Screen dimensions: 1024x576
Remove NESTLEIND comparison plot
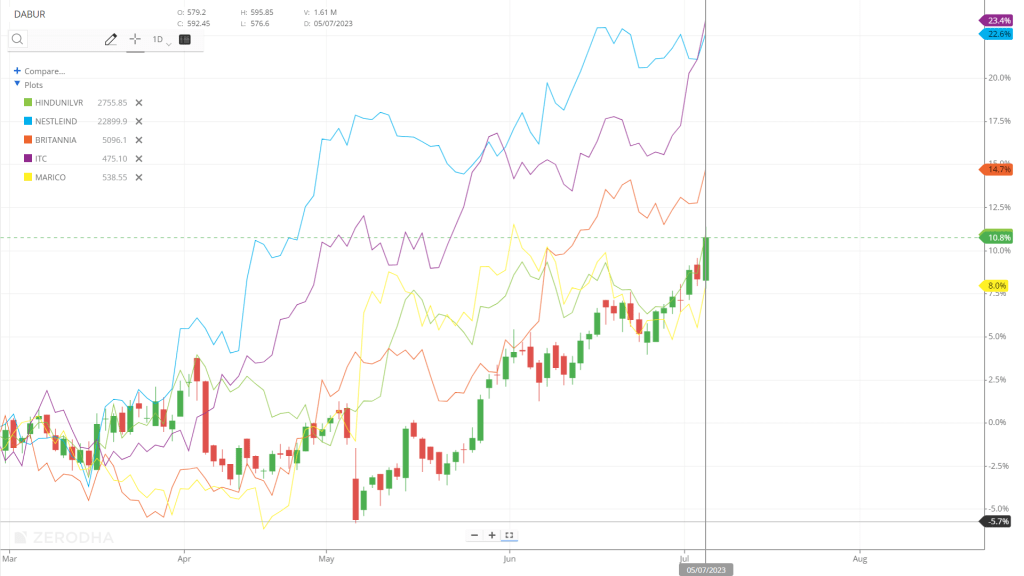[139, 121]
